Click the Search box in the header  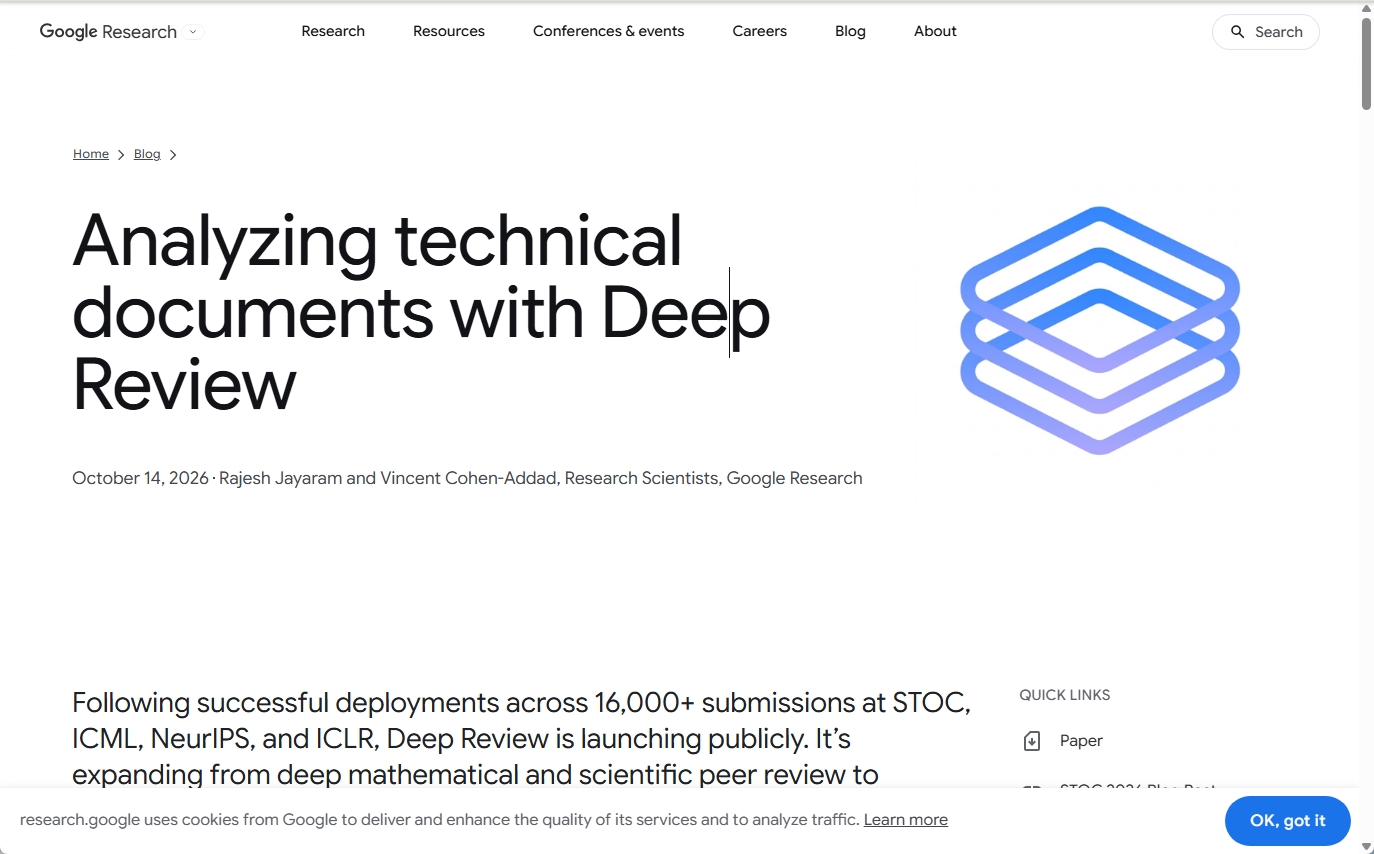click(1266, 32)
